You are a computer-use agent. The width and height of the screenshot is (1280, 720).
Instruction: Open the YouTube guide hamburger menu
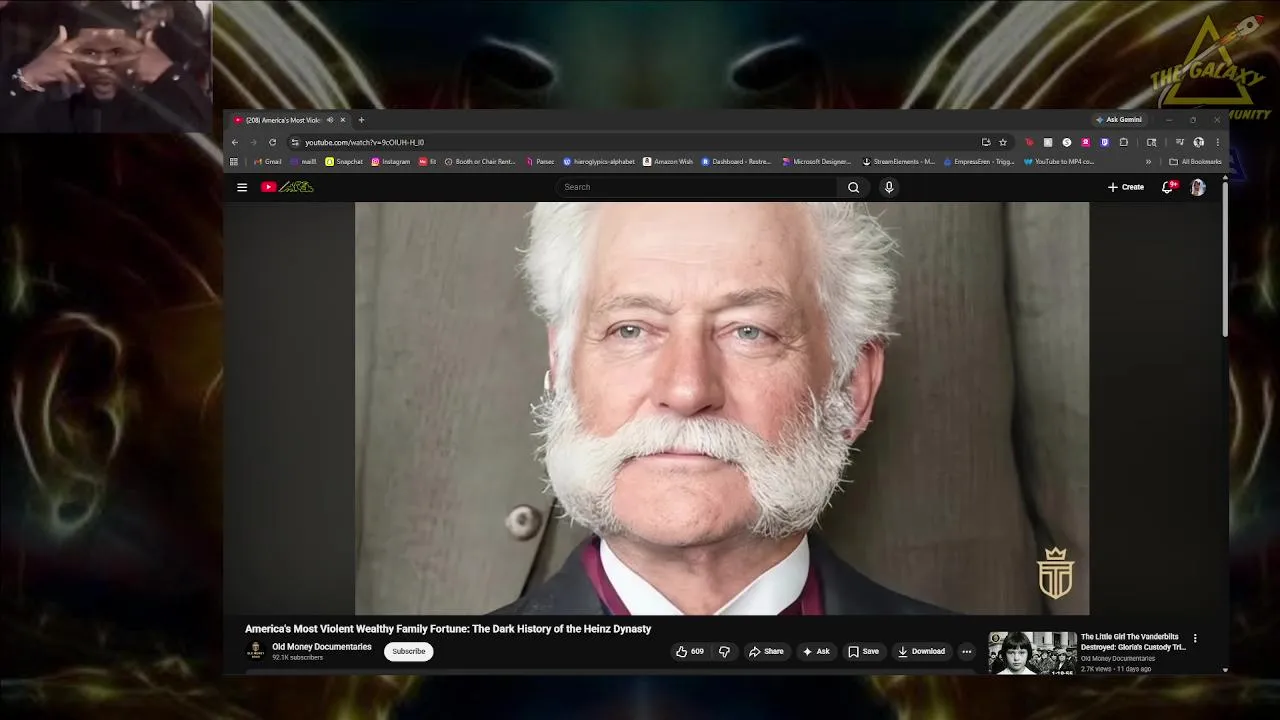242,187
